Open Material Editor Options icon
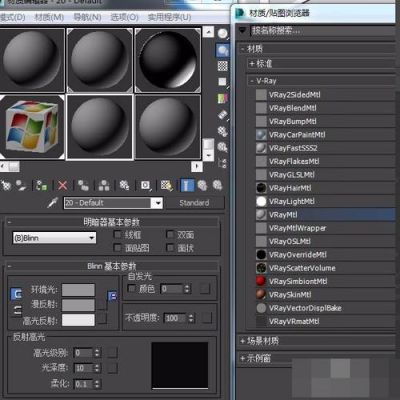 click(223, 131)
